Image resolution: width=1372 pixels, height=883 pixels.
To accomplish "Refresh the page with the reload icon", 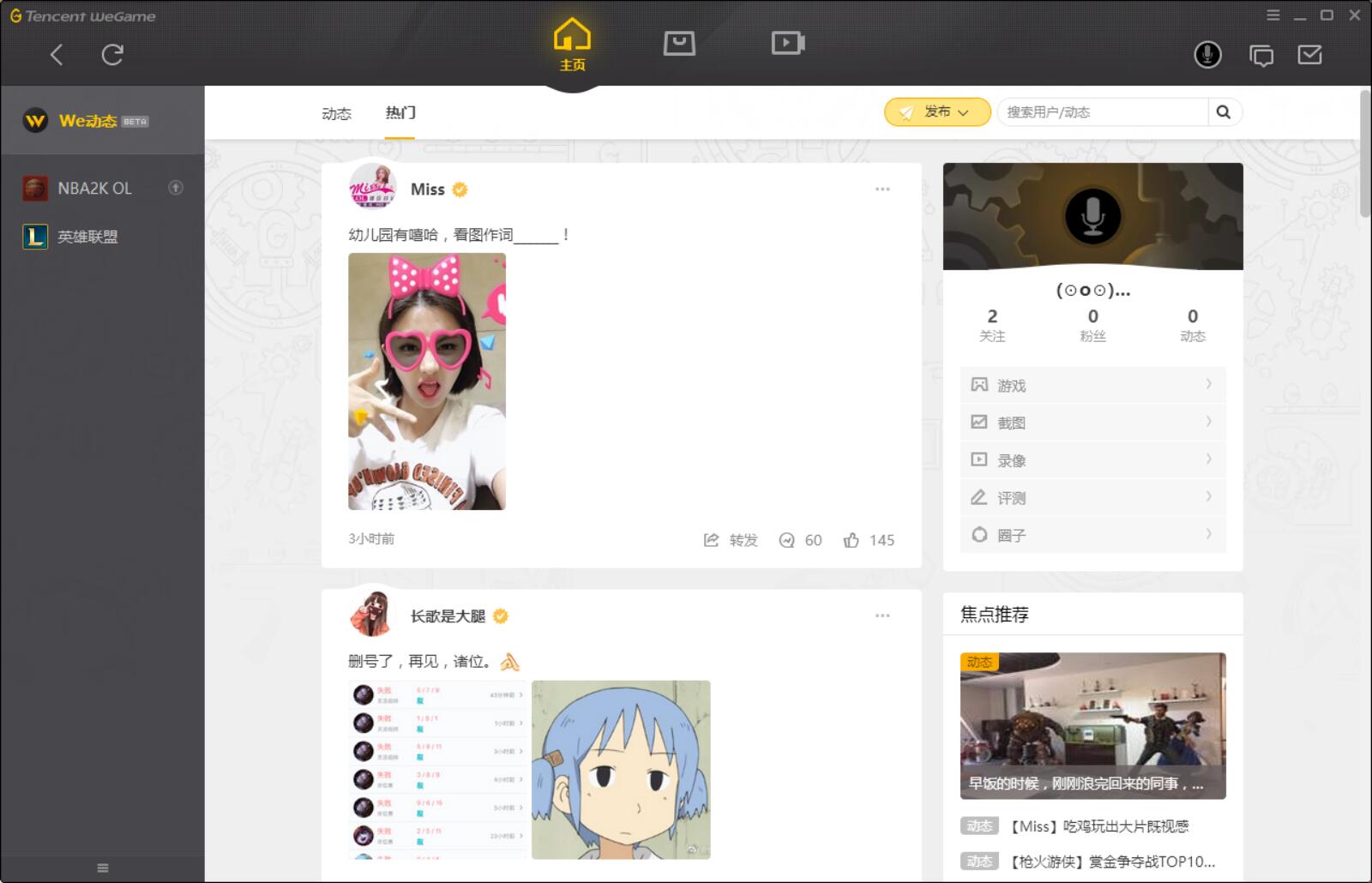I will pos(112,55).
